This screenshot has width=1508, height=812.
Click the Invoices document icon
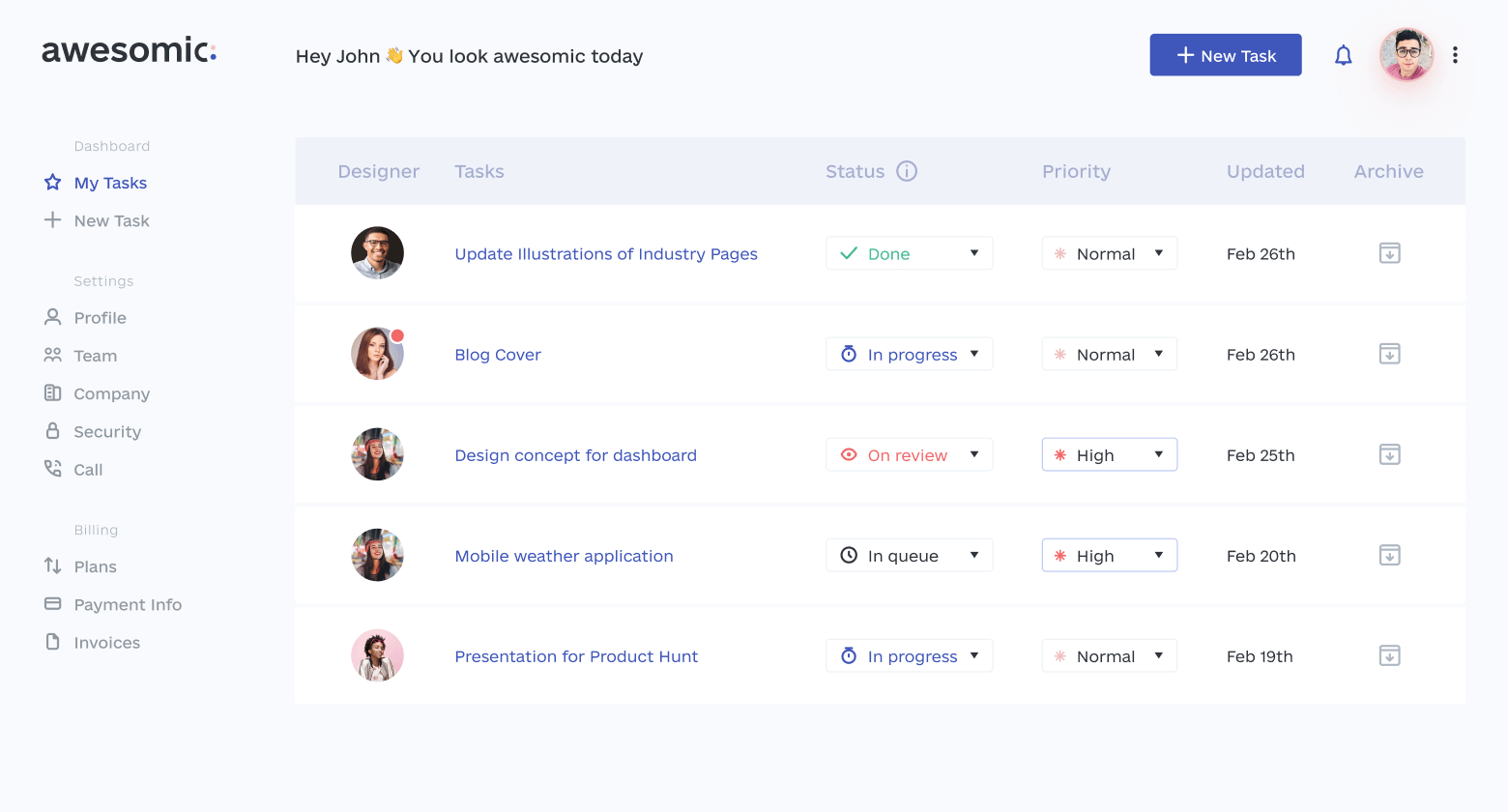pos(53,642)
